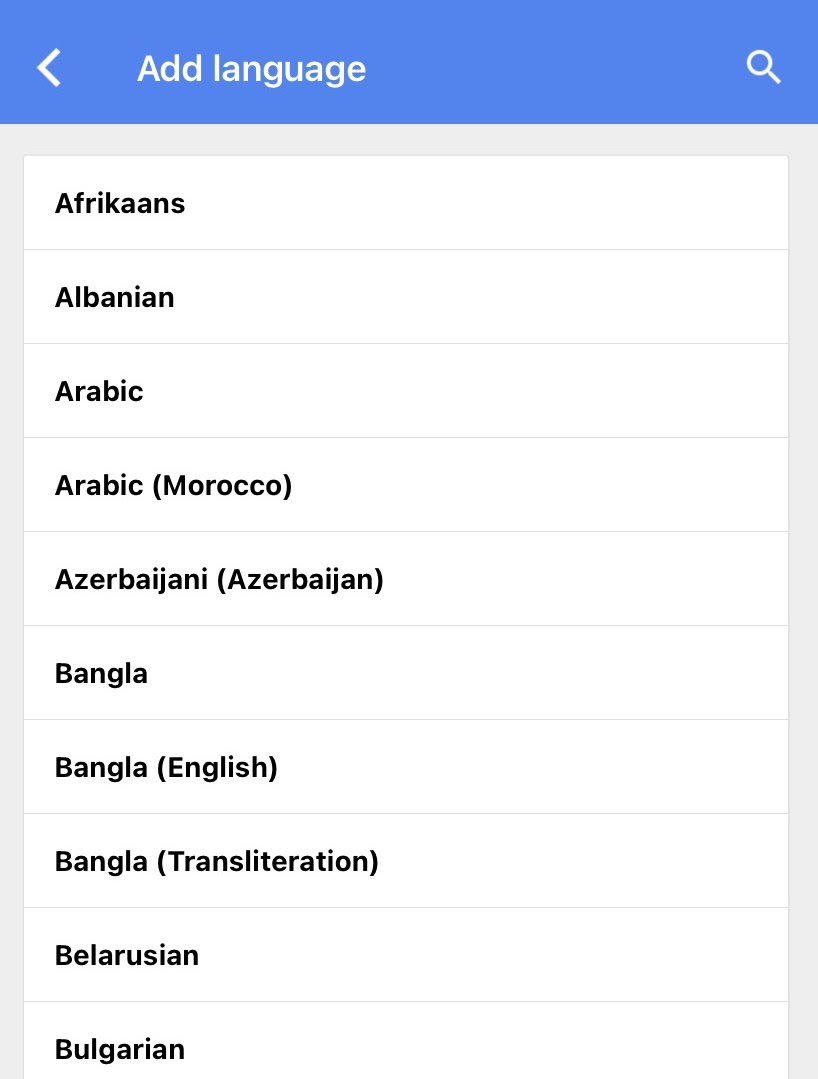Tap the back arrow icon
Viewport: 818px width, 1079px height.
[49, 68]
